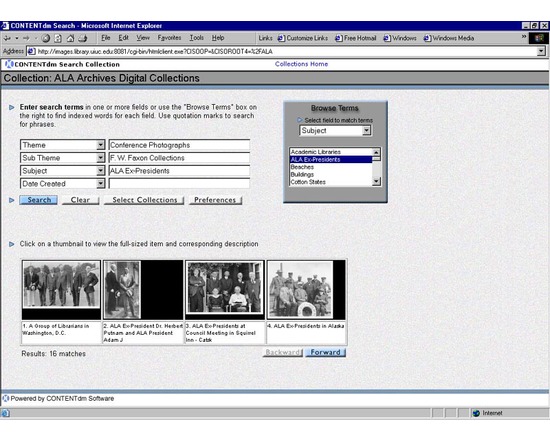Click the Windows Media links shortcut
Screen dimensions: 550x440
[x=449, y=38]
